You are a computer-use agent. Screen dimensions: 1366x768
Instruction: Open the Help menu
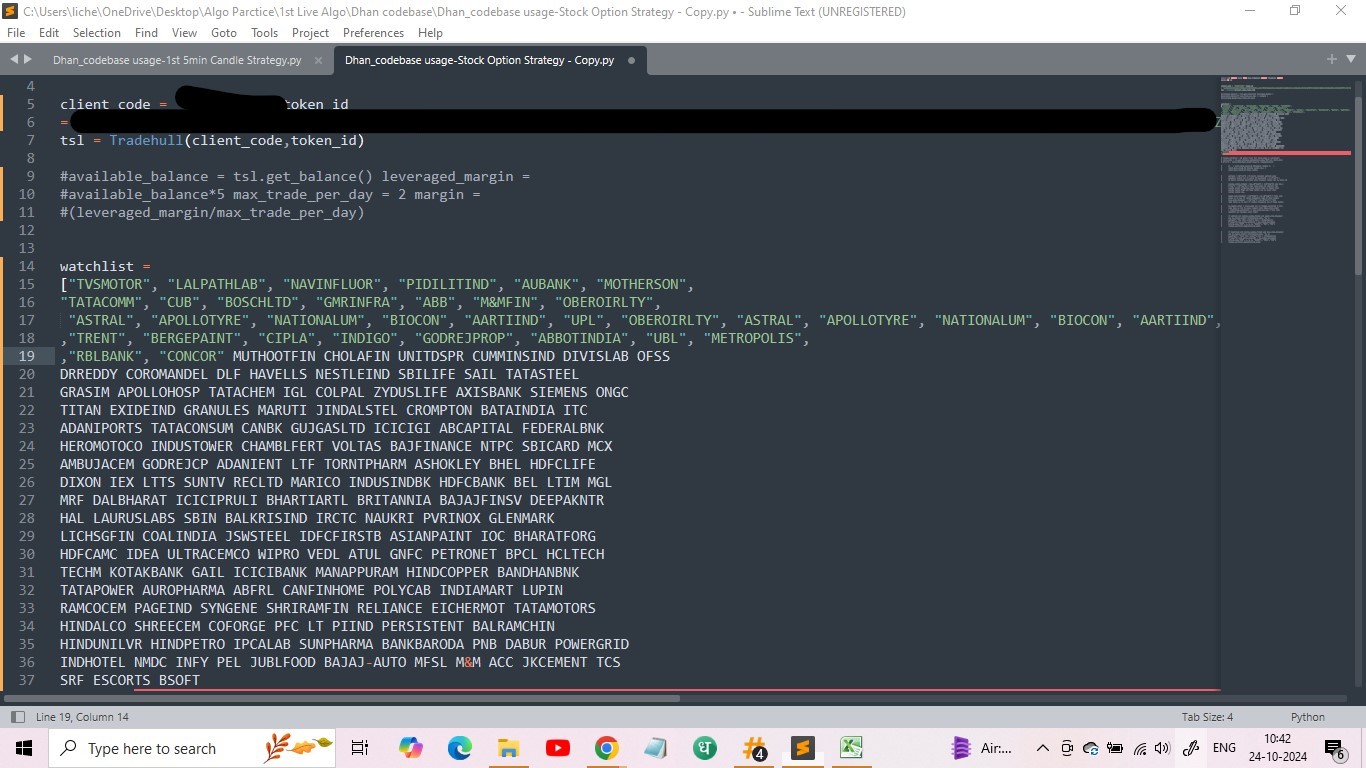(430, 33)
